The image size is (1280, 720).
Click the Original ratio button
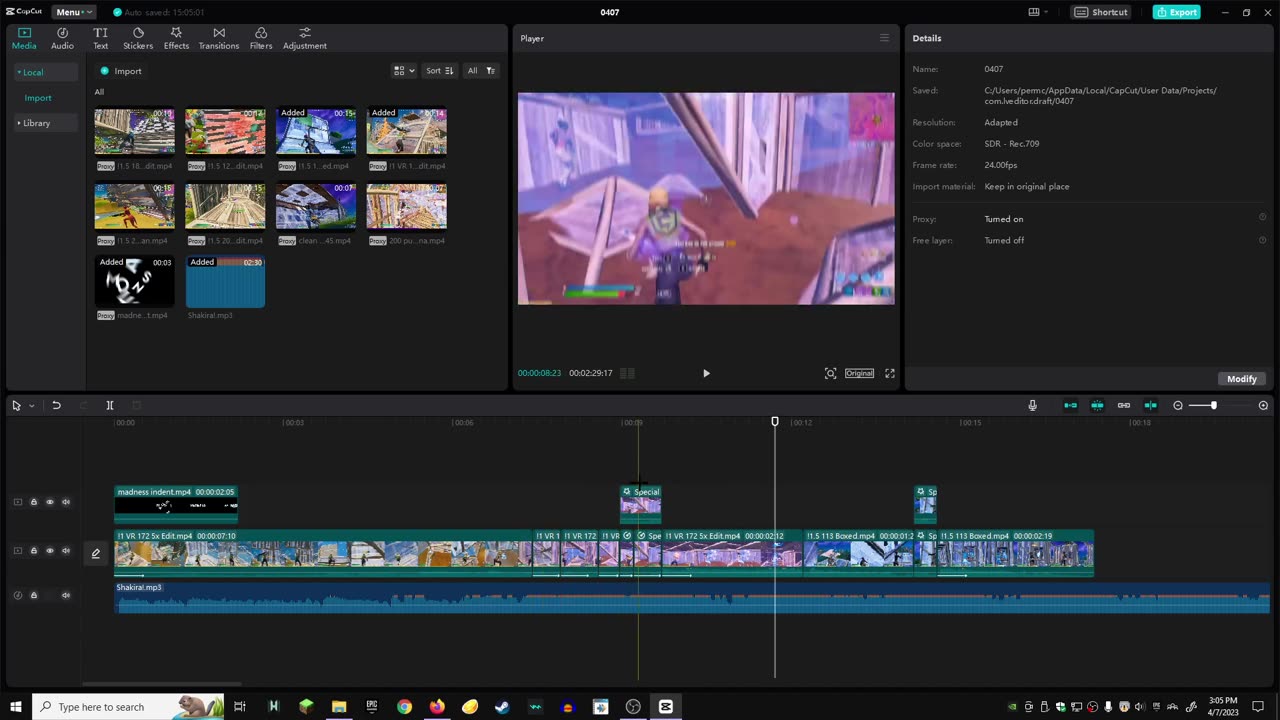tap(860, 373)
